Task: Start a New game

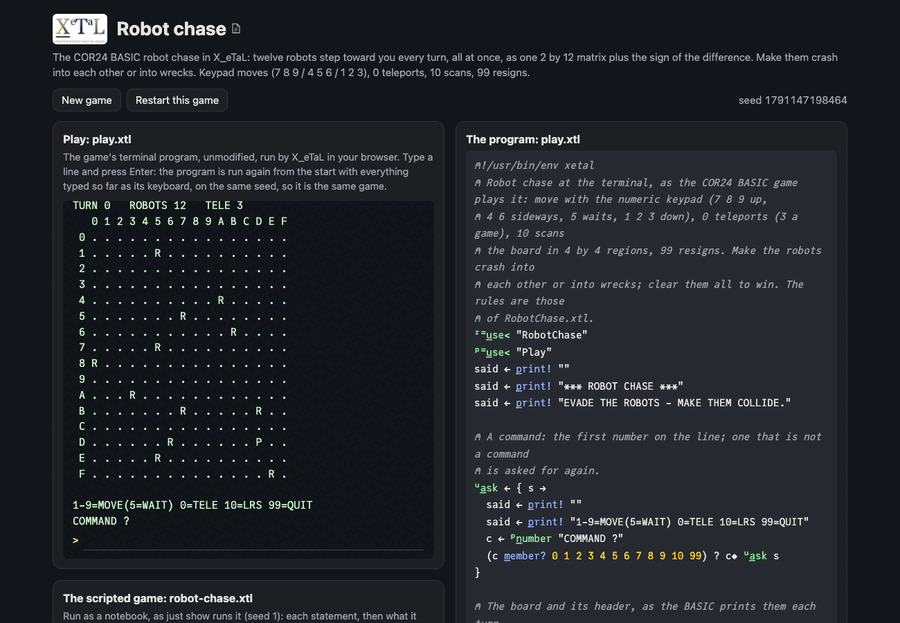Action: point(87,100)
